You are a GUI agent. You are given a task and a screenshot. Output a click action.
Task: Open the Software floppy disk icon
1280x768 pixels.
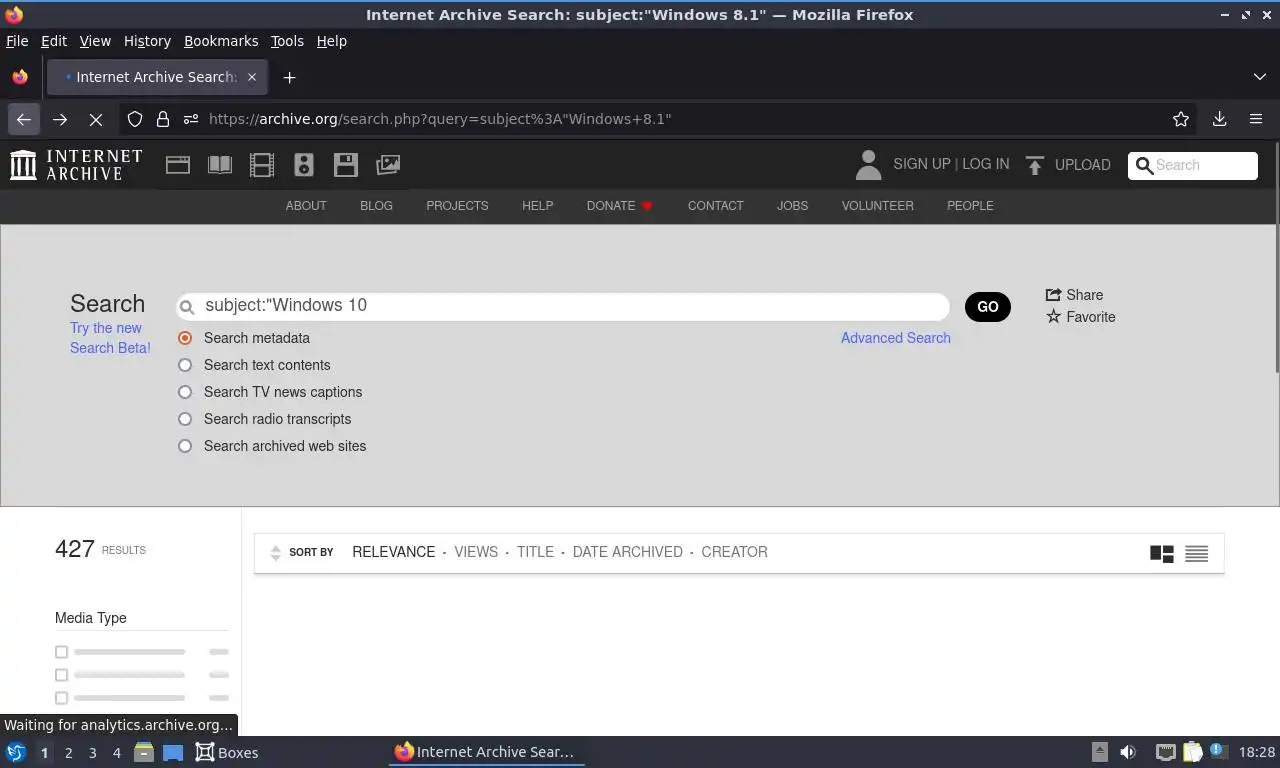[x=346, y=165]
